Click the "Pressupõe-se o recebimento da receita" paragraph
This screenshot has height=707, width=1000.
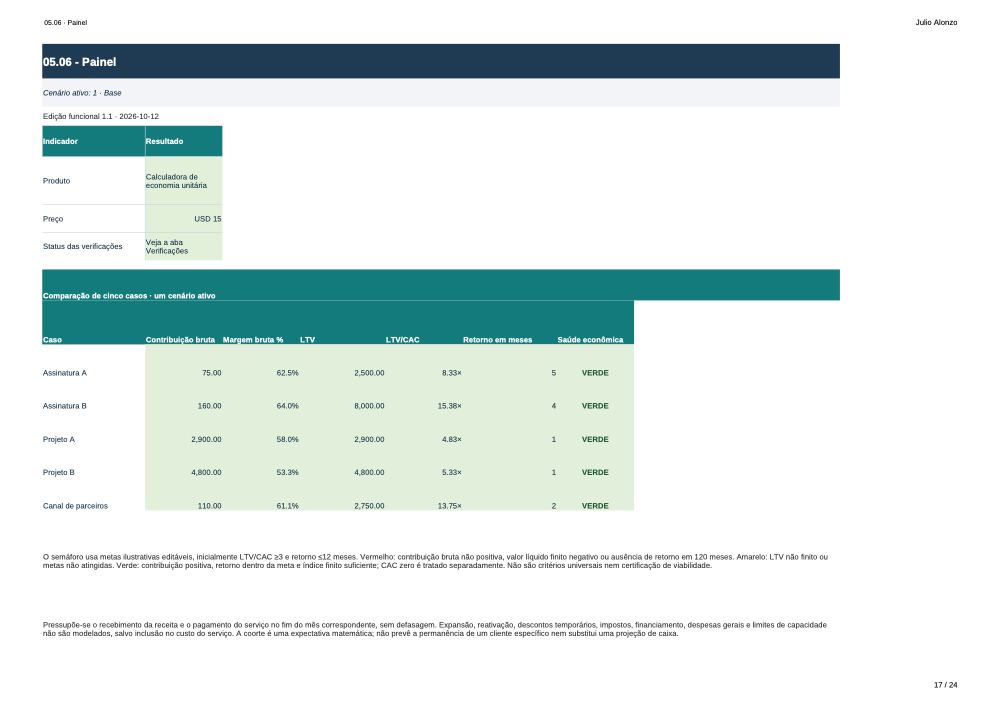point(435,630)
